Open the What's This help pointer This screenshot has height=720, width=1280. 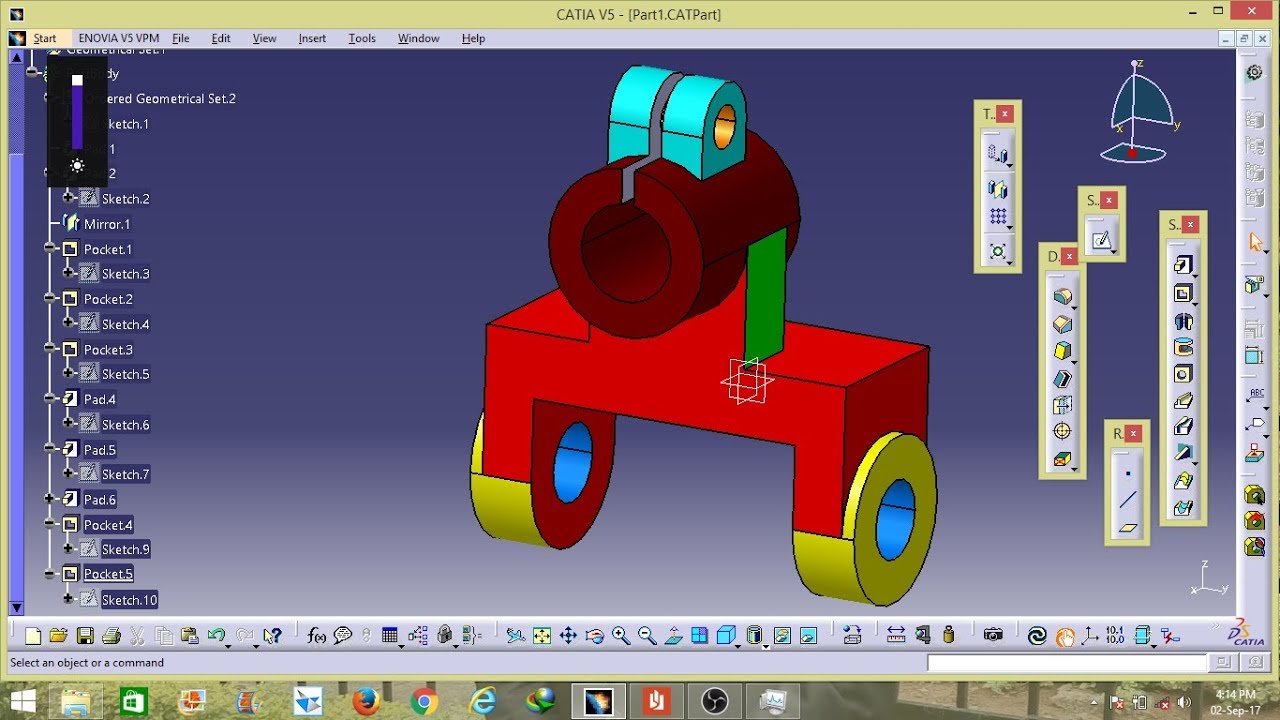272,635
